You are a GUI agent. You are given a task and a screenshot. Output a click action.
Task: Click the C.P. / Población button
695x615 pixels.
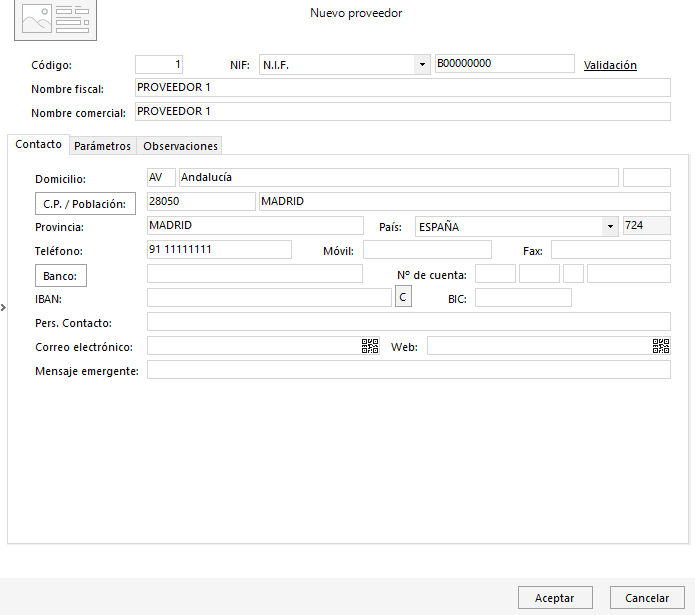pyautogui.click(x=85, y=204)
